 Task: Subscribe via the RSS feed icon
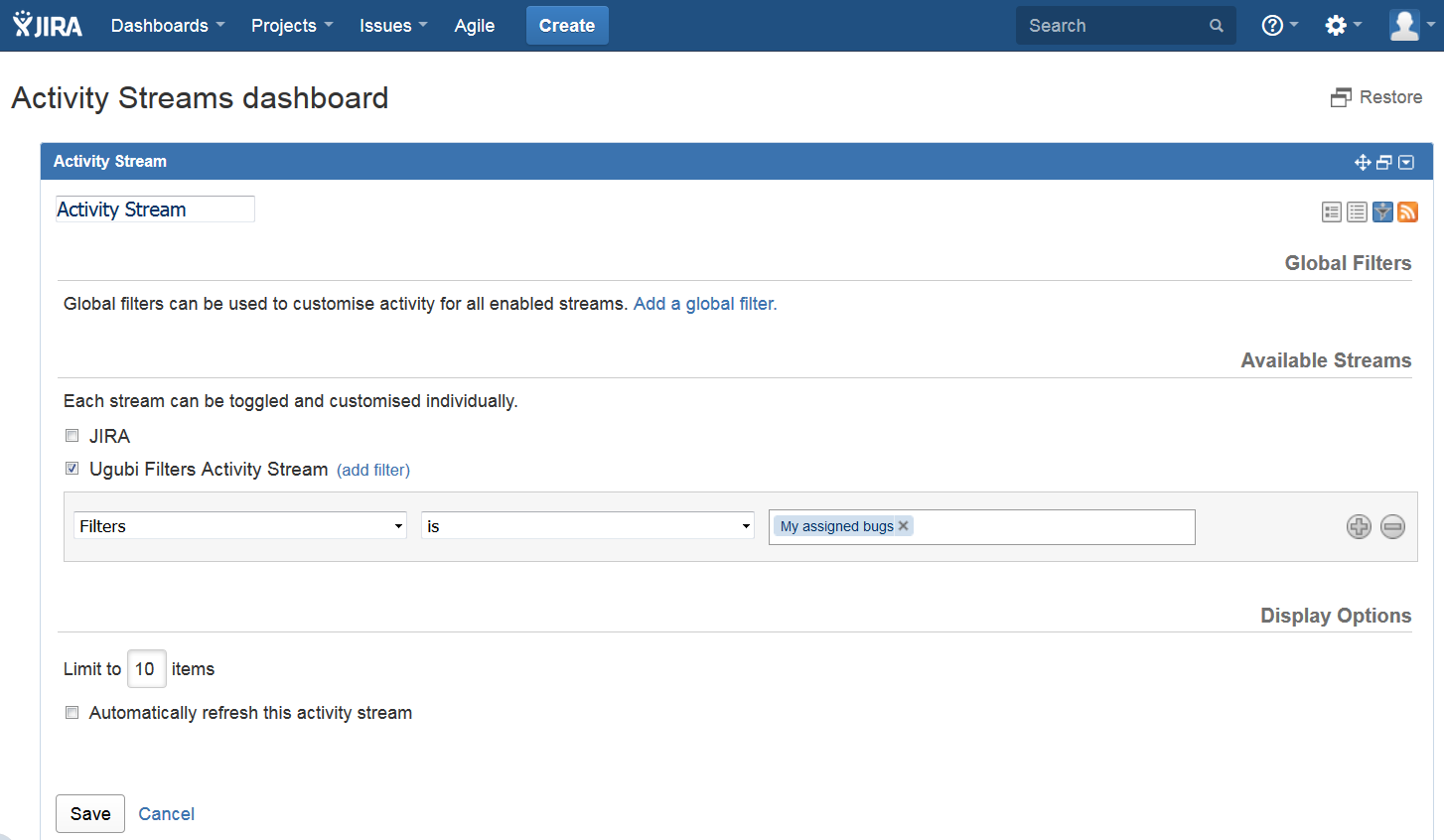1407,211
